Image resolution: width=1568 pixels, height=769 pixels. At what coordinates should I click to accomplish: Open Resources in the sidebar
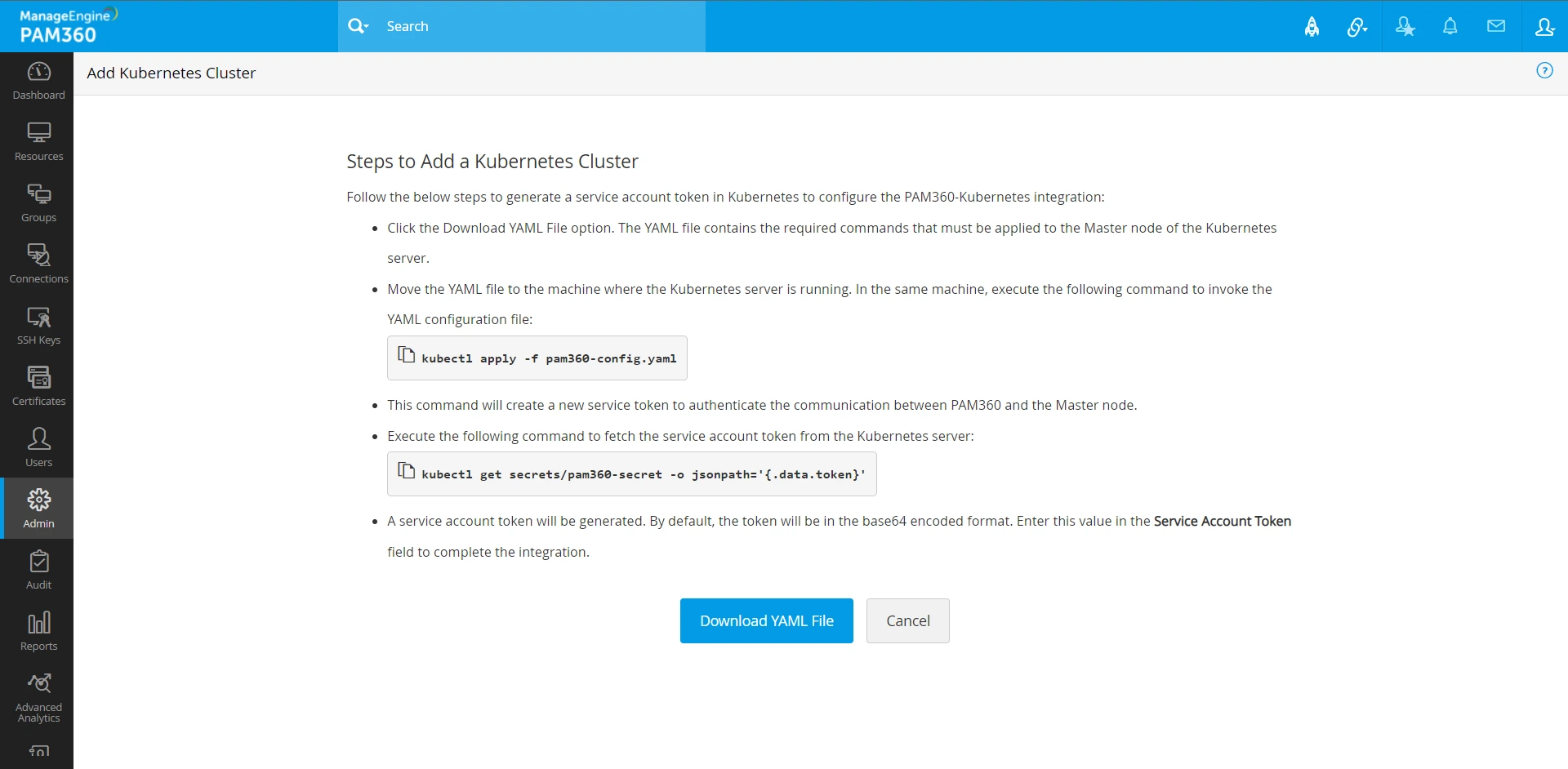[x=38, y=143]
